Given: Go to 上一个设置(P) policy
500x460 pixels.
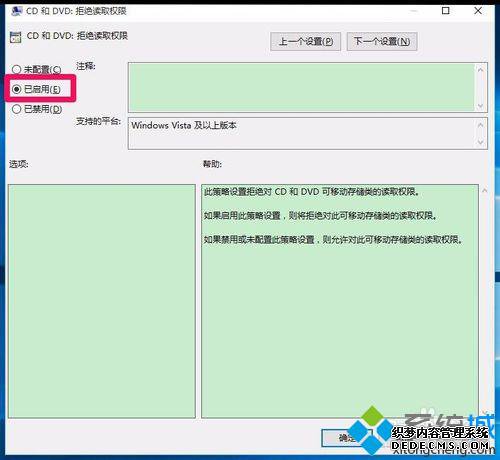Looking at the screenshot, I should (x=306, y=41).
